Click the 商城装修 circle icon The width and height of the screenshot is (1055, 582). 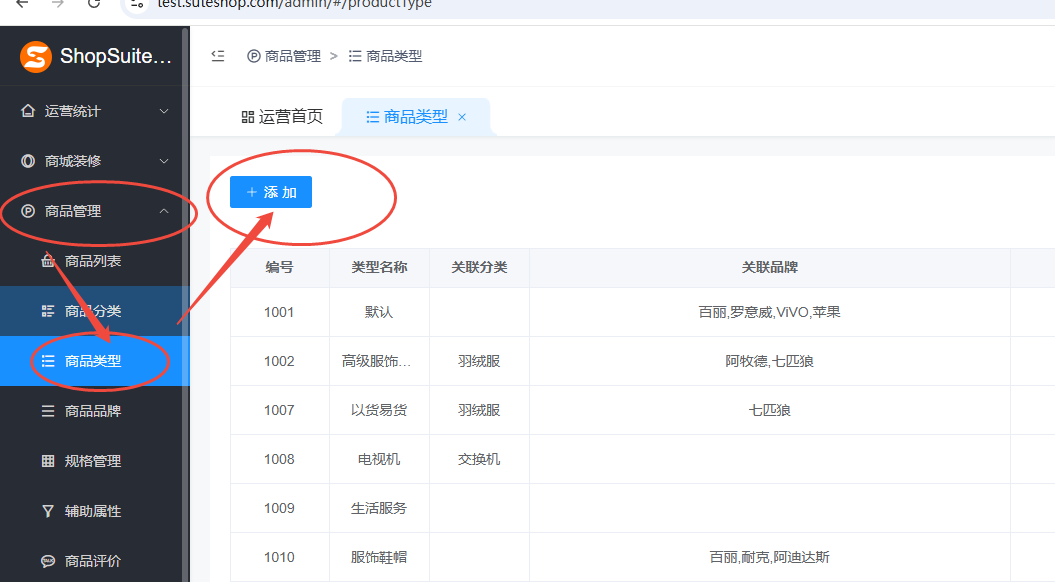(x=28, y=161)
